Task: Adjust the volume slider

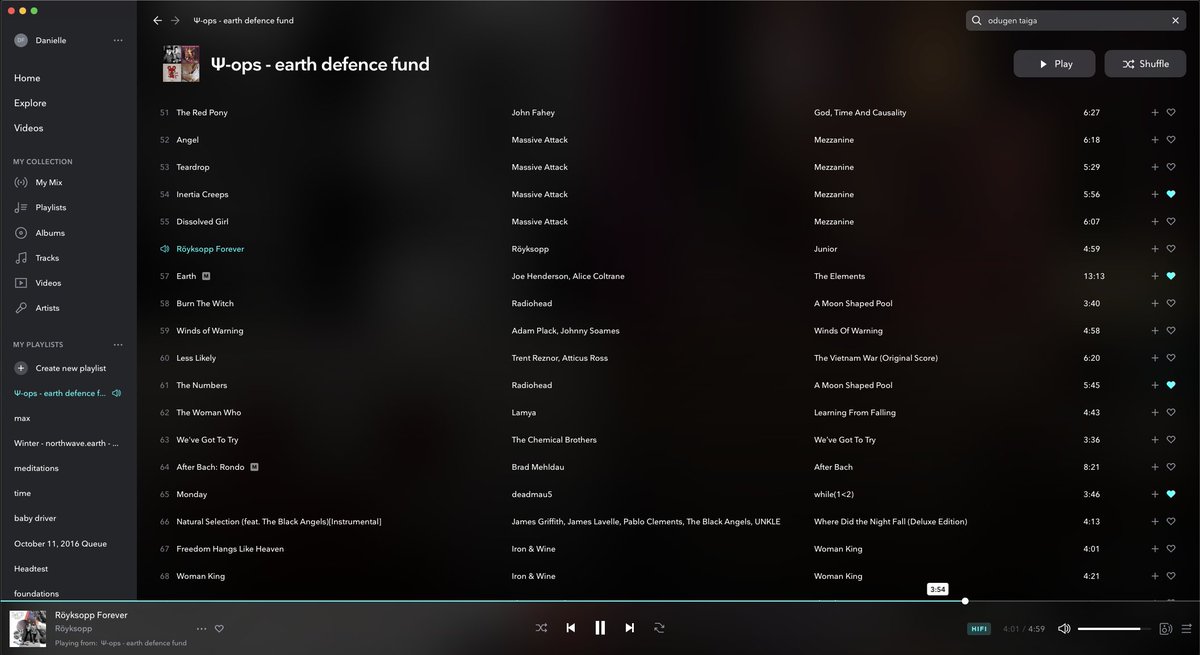Action: click(1113, 629)
